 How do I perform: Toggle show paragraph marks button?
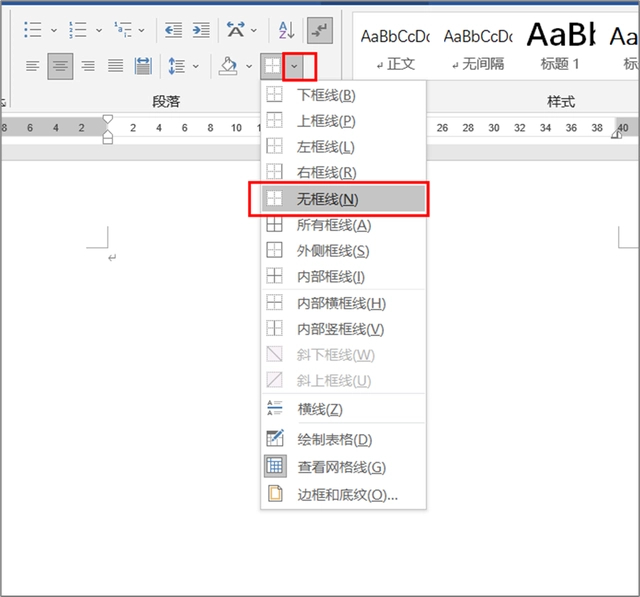coord(320,30)
